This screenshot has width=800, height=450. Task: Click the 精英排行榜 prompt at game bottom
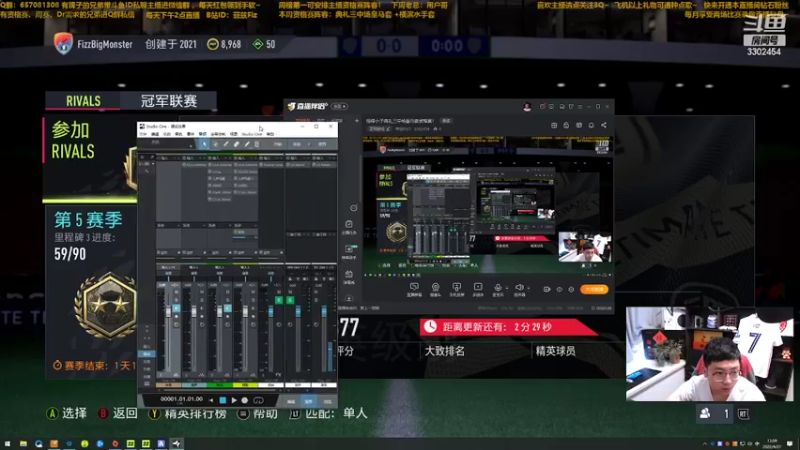coord(188,413)
